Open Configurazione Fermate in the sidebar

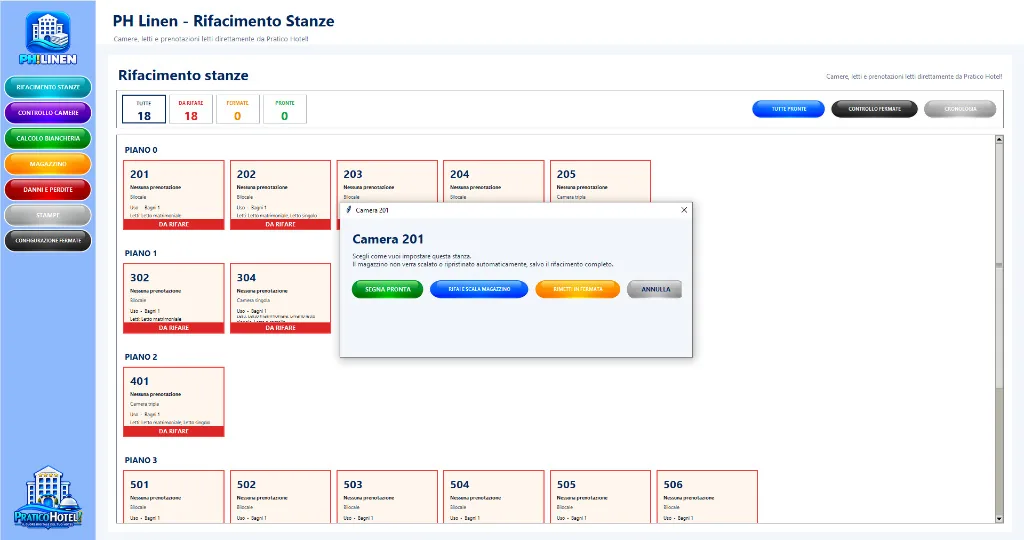(x=48, y=240)
